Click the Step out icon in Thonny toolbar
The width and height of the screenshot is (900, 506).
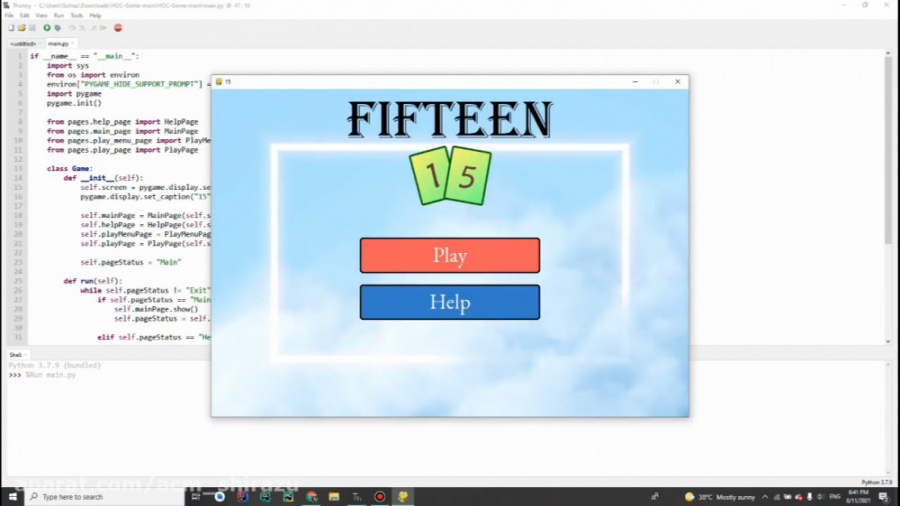92,28
